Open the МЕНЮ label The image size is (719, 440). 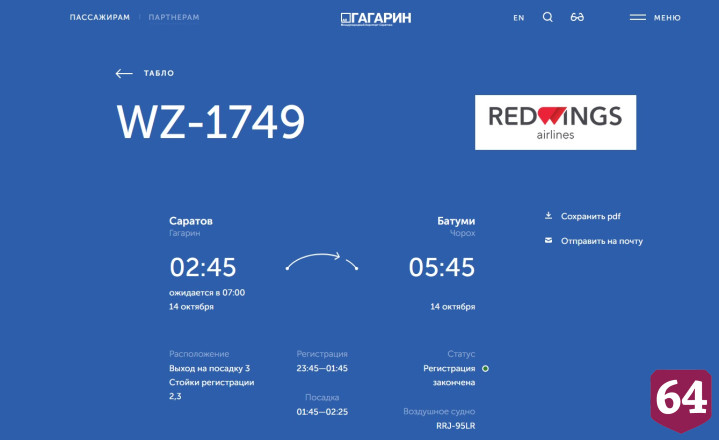coord(667,18)
